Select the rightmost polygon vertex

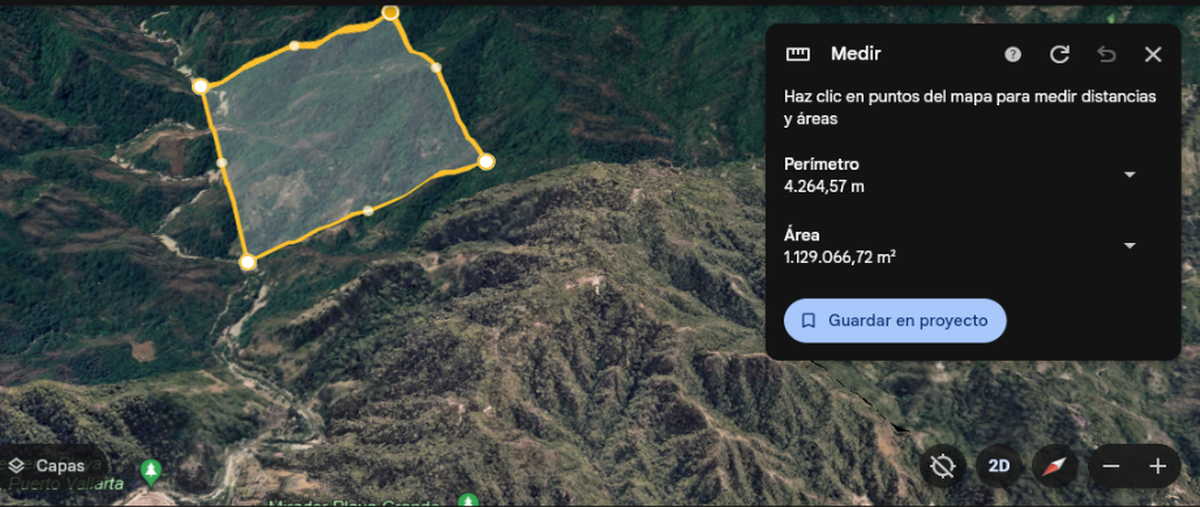click(x=486, y=161)
